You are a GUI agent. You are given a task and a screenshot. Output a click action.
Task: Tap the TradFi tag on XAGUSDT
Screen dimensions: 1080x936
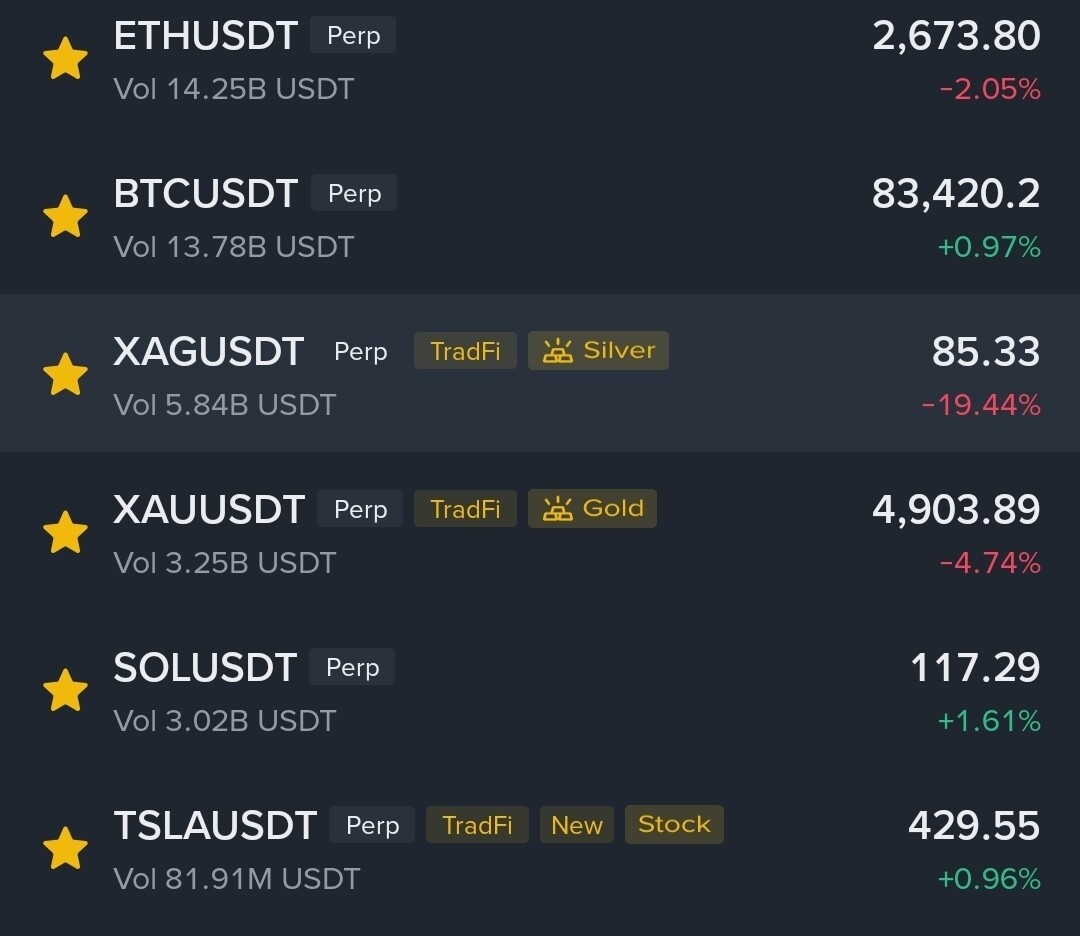(x=465, y=352)
